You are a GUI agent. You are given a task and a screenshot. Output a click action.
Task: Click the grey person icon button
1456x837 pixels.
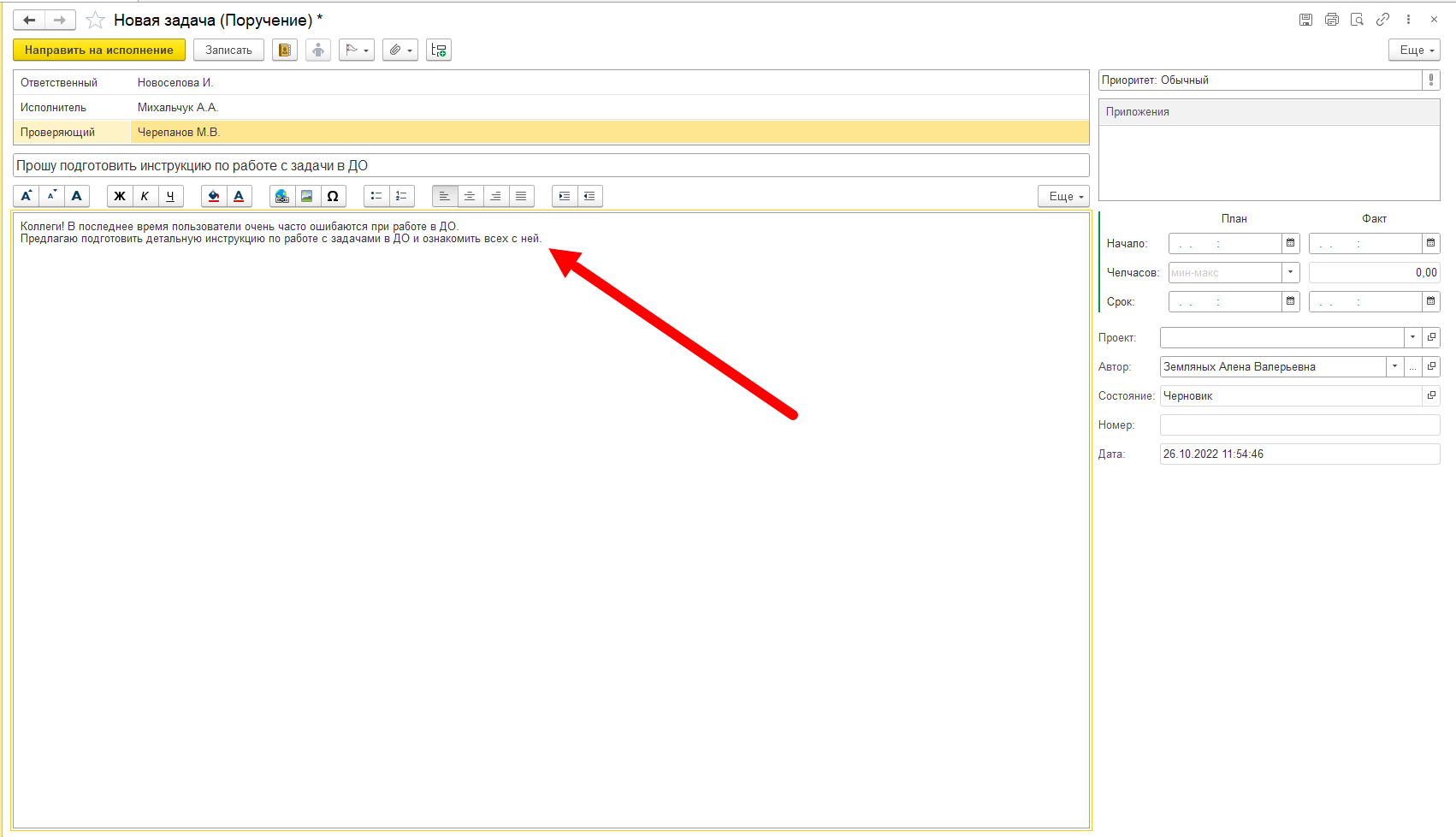(x=318, y=50)
